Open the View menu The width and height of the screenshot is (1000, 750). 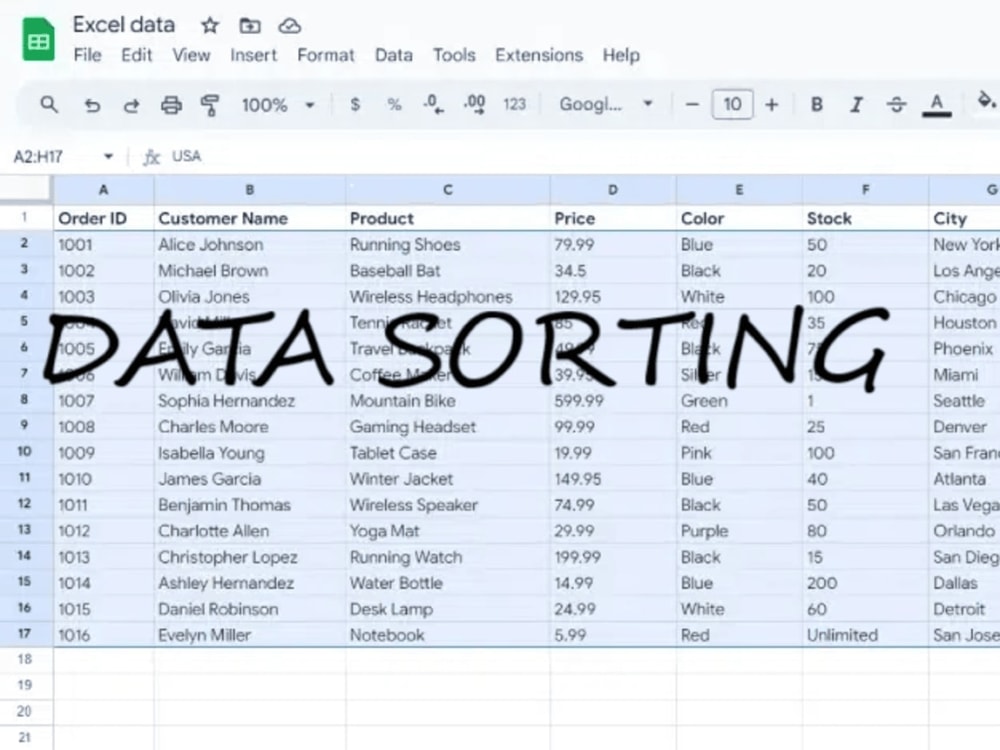coord(191,55)
